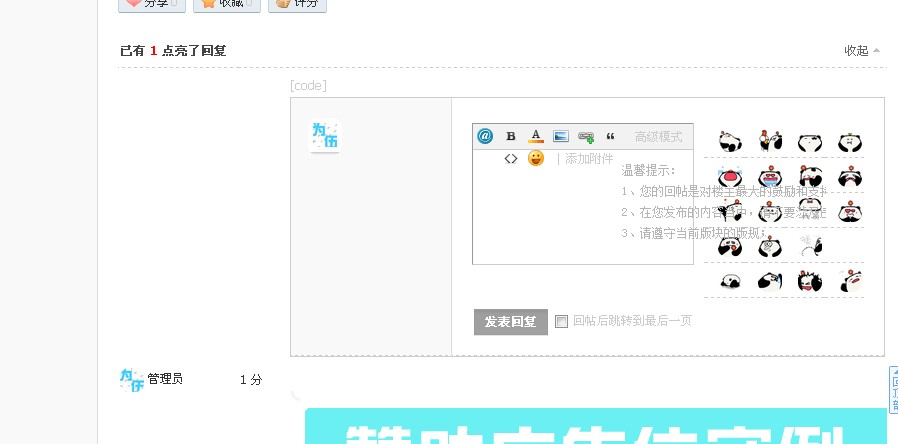The width and height of the screenshot is (898, 444).
Task: Select the first panda emoticon in top row
Action: click(730, 141)
